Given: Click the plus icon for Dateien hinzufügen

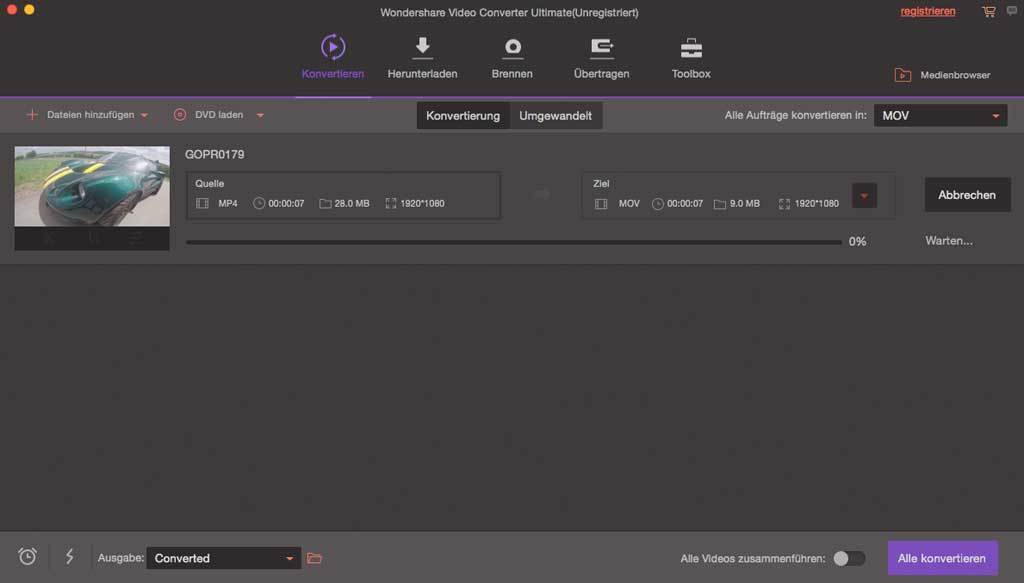Looking at the screenshot, I should click(x=31, y=115).
